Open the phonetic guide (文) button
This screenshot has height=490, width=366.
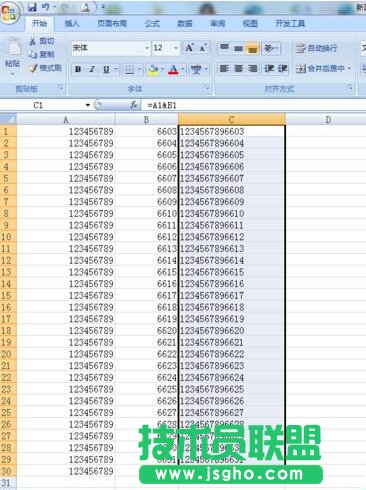point(196,69)
